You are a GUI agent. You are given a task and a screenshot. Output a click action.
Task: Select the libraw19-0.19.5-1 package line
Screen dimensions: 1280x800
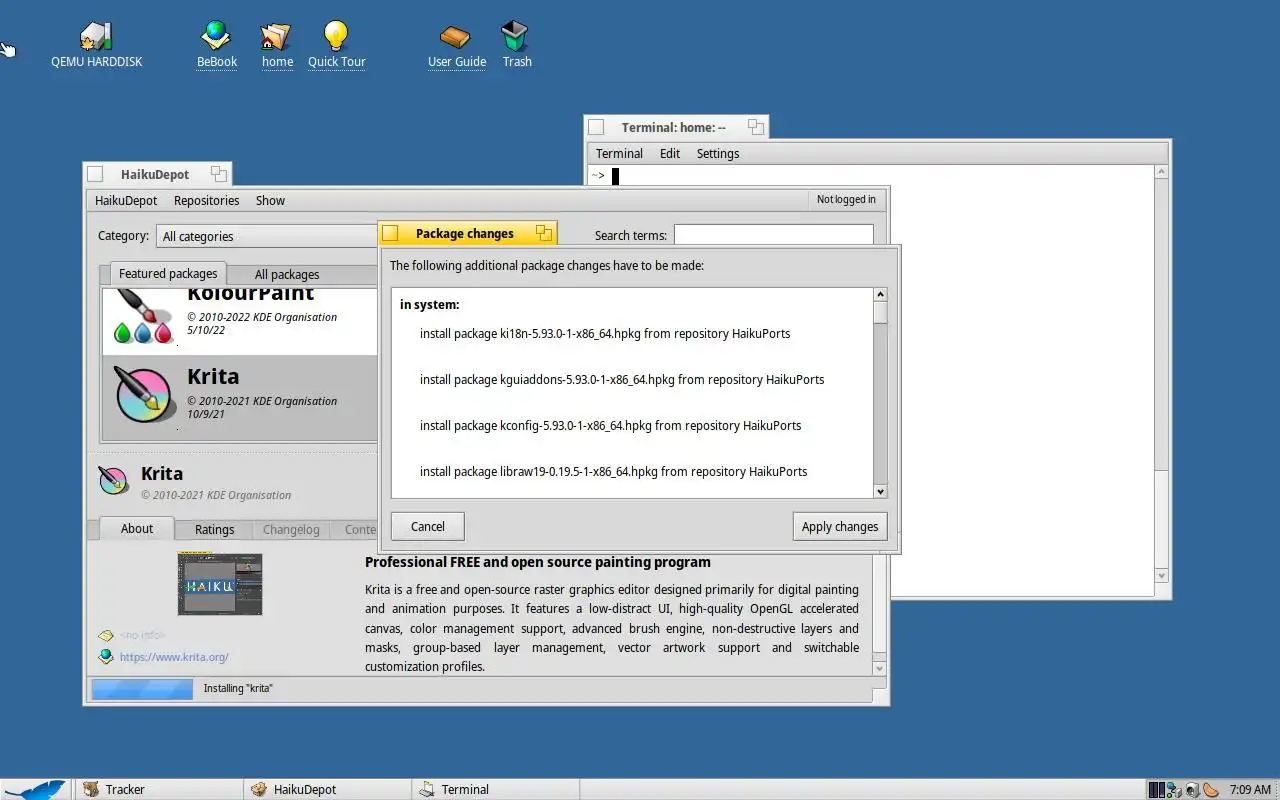click(x=613, y=471)
